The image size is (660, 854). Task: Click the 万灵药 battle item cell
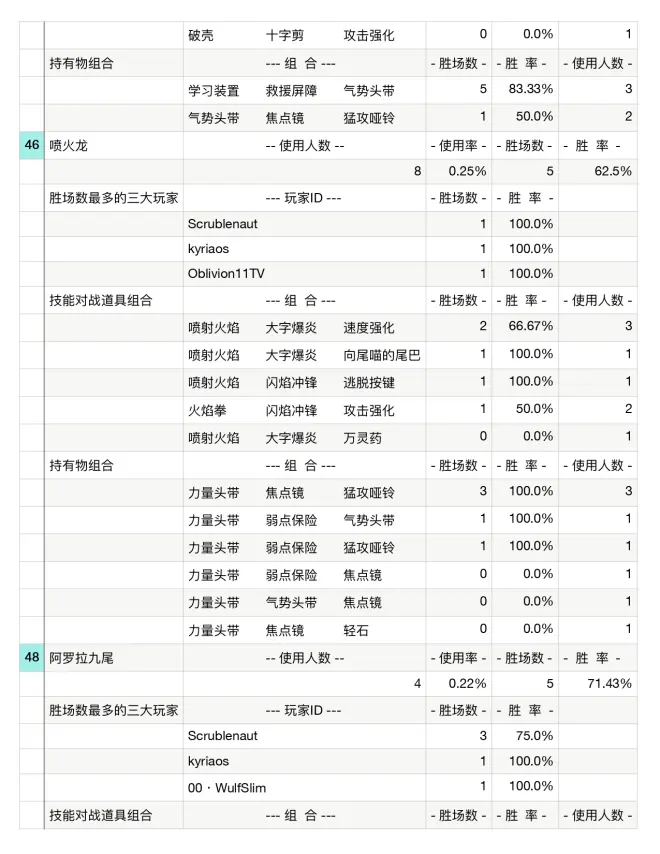tap(362, 436)
